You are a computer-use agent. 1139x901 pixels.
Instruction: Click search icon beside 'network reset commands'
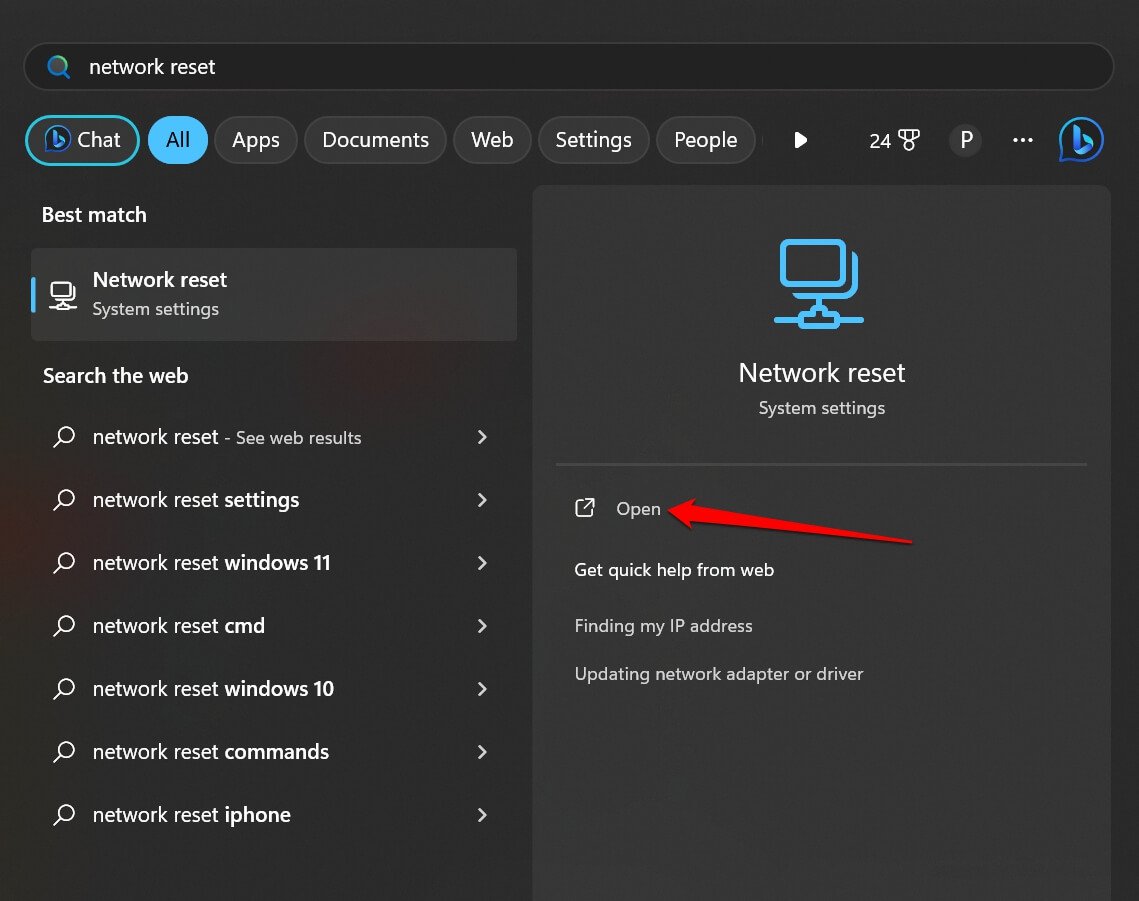(x=64, y=751)
